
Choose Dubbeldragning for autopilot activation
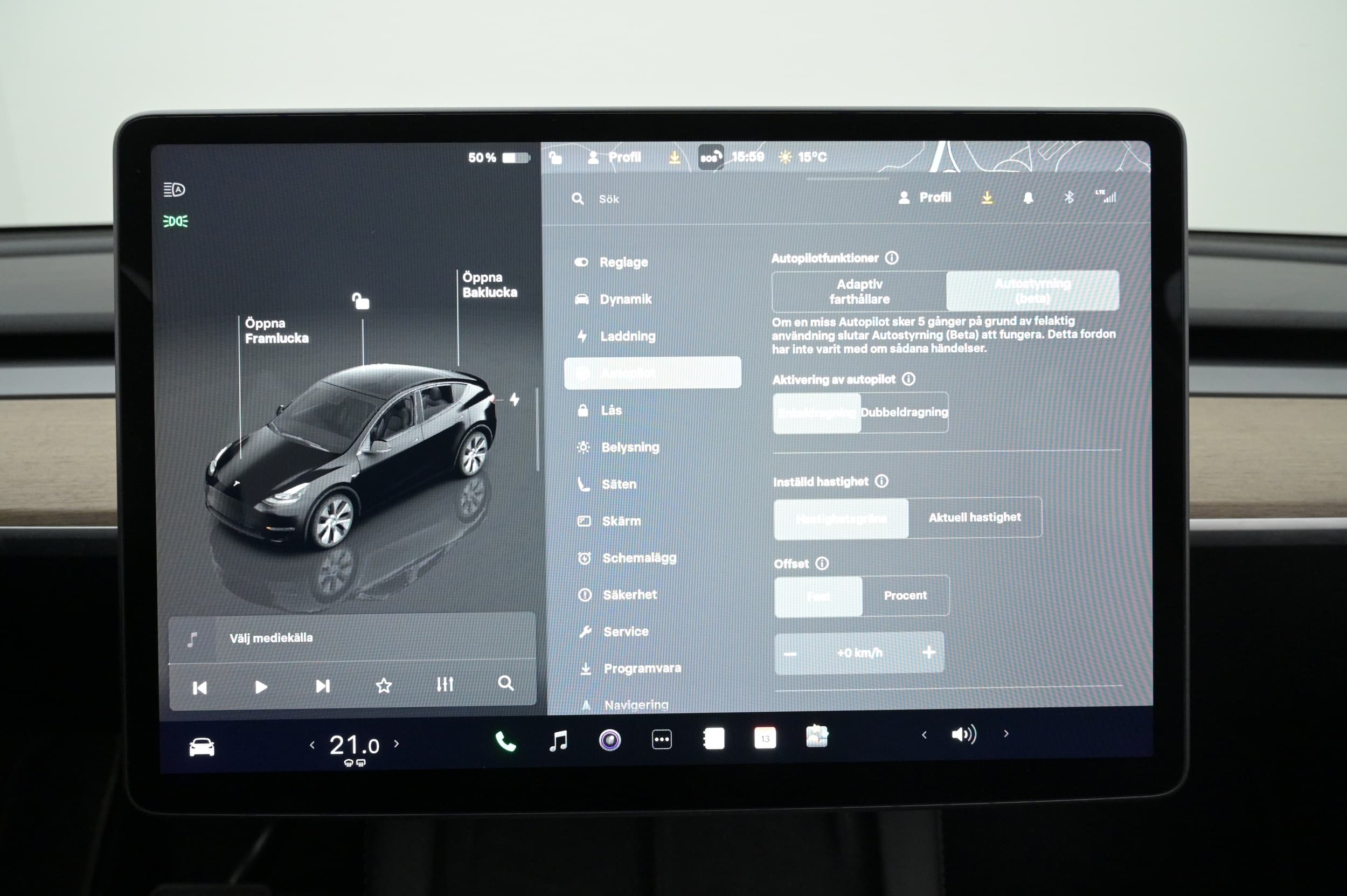pyautogui.click(x=904, y=412)
